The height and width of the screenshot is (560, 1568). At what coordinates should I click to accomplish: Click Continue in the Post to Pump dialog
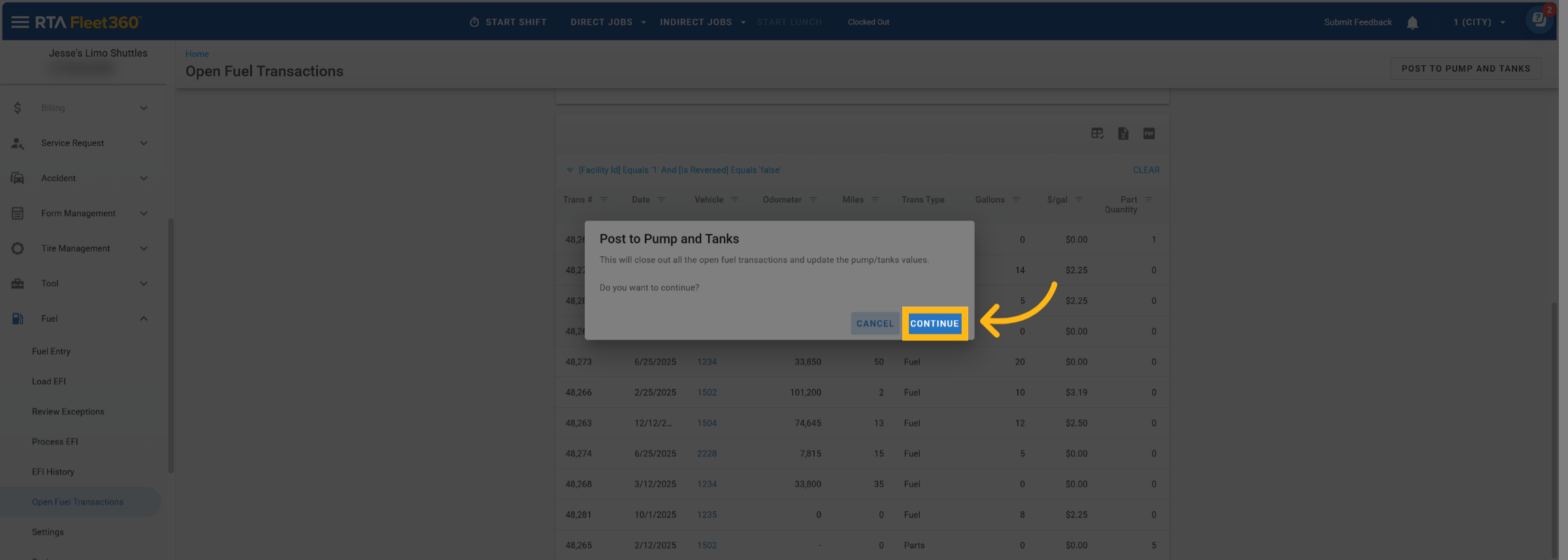(x=934, y=323)
